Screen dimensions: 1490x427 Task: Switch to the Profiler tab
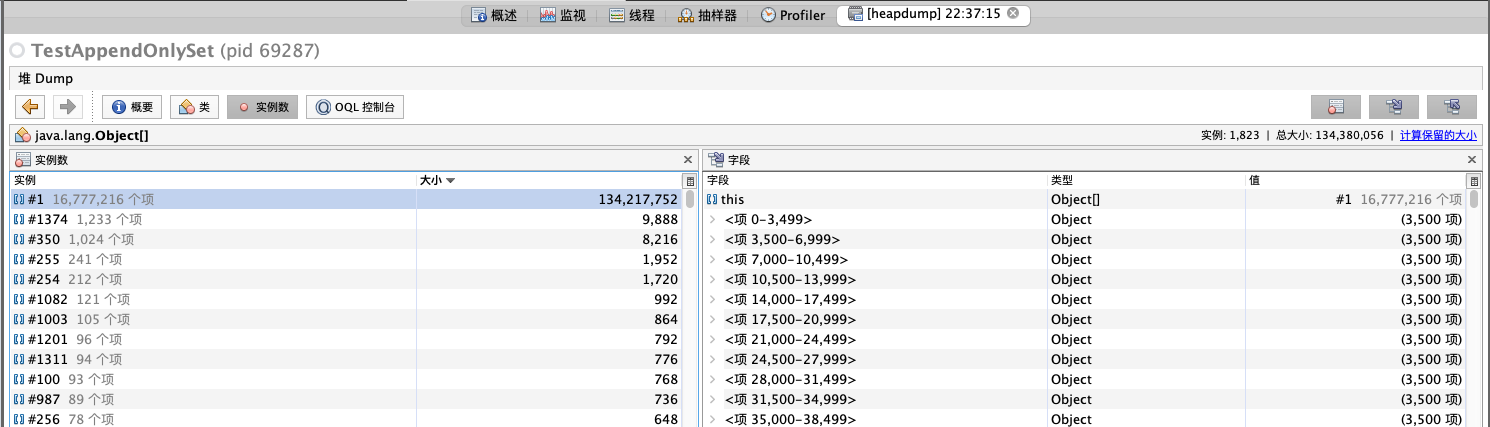coord(793,15)
